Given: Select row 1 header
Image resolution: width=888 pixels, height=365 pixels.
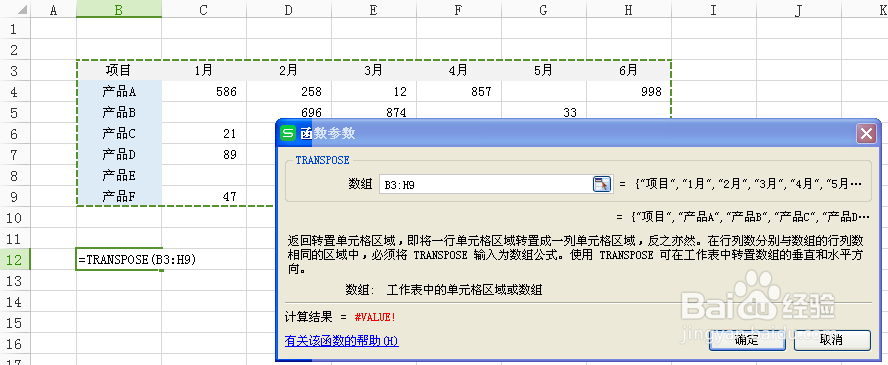Looking at the screenshot, I should [x=15, y=28].
